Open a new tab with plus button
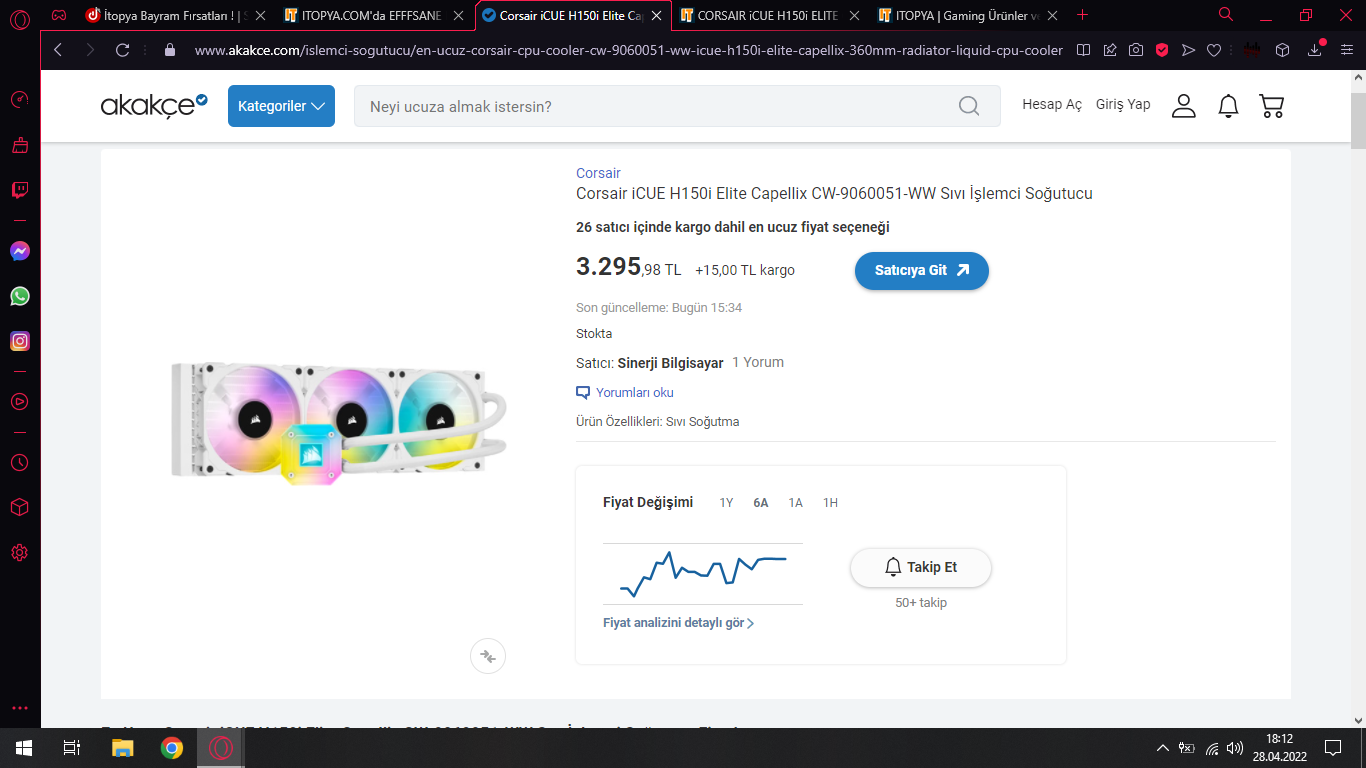 (1082, 15)
